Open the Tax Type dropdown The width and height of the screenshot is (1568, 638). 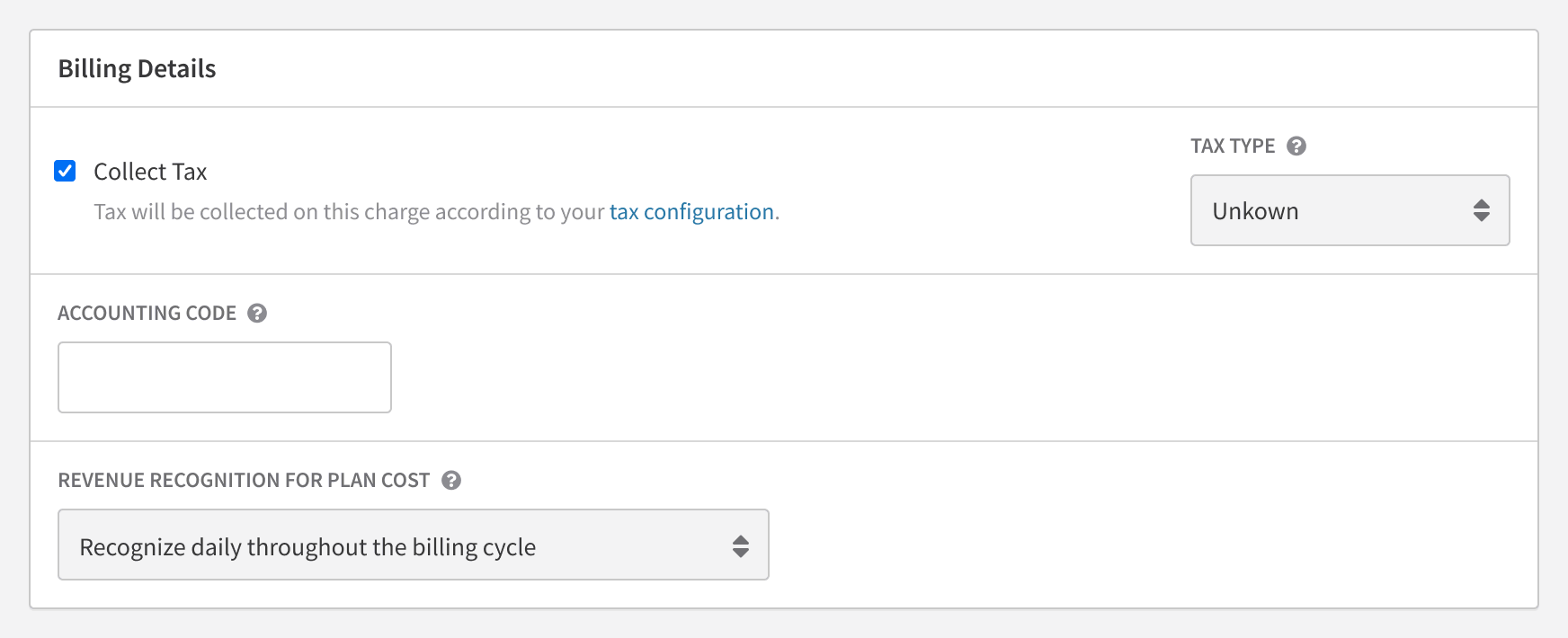click(1349, 210)
